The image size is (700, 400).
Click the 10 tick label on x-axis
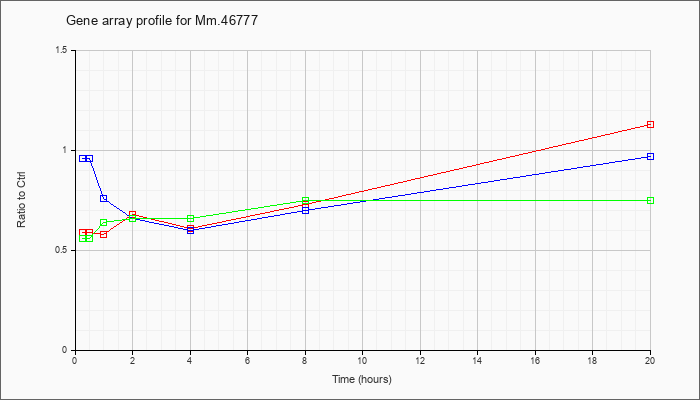pyautogui.click(x=362, y=360)
